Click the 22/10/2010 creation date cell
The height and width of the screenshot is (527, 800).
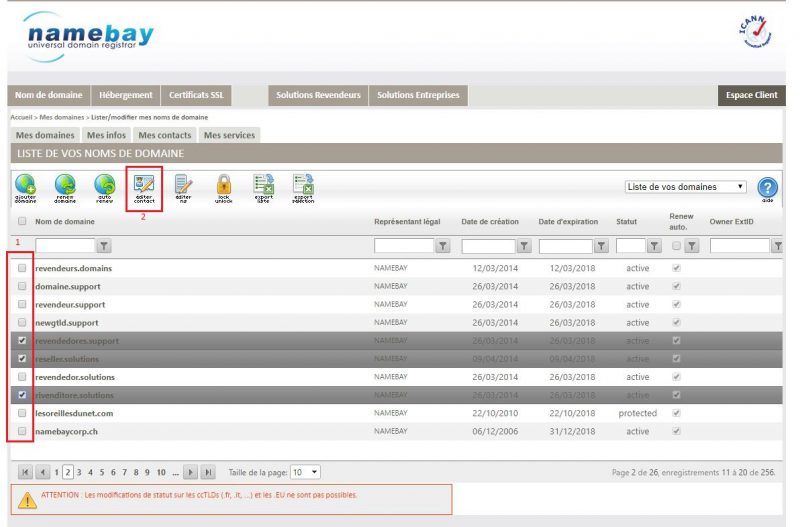pos(495,413)
